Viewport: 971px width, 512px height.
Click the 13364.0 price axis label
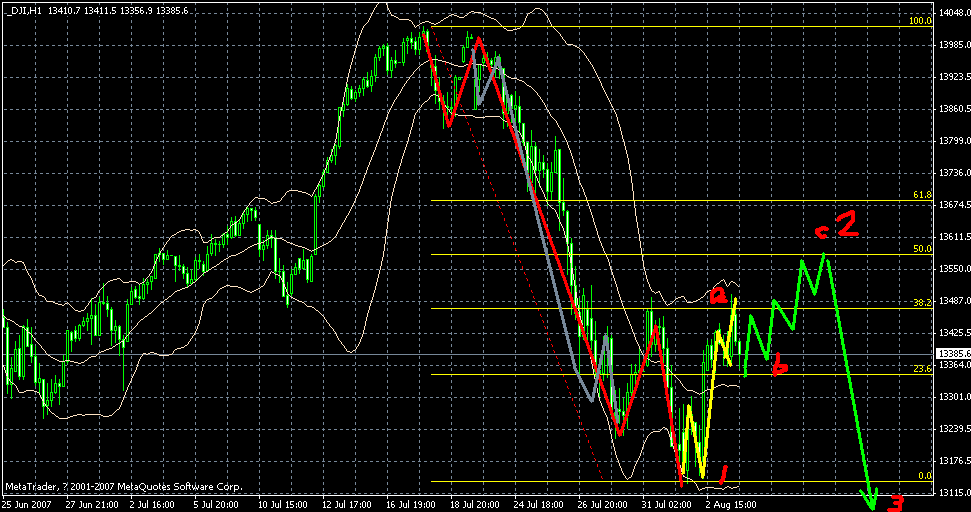tap(954, 364)
